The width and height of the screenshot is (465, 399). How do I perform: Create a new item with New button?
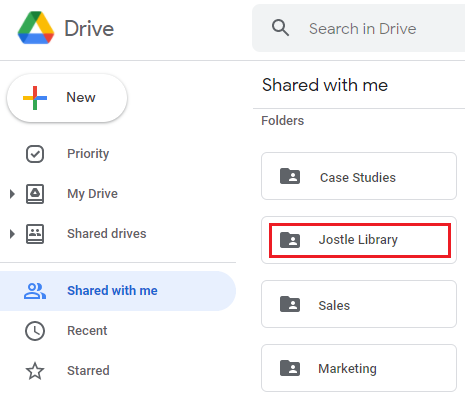click(67, 98)
